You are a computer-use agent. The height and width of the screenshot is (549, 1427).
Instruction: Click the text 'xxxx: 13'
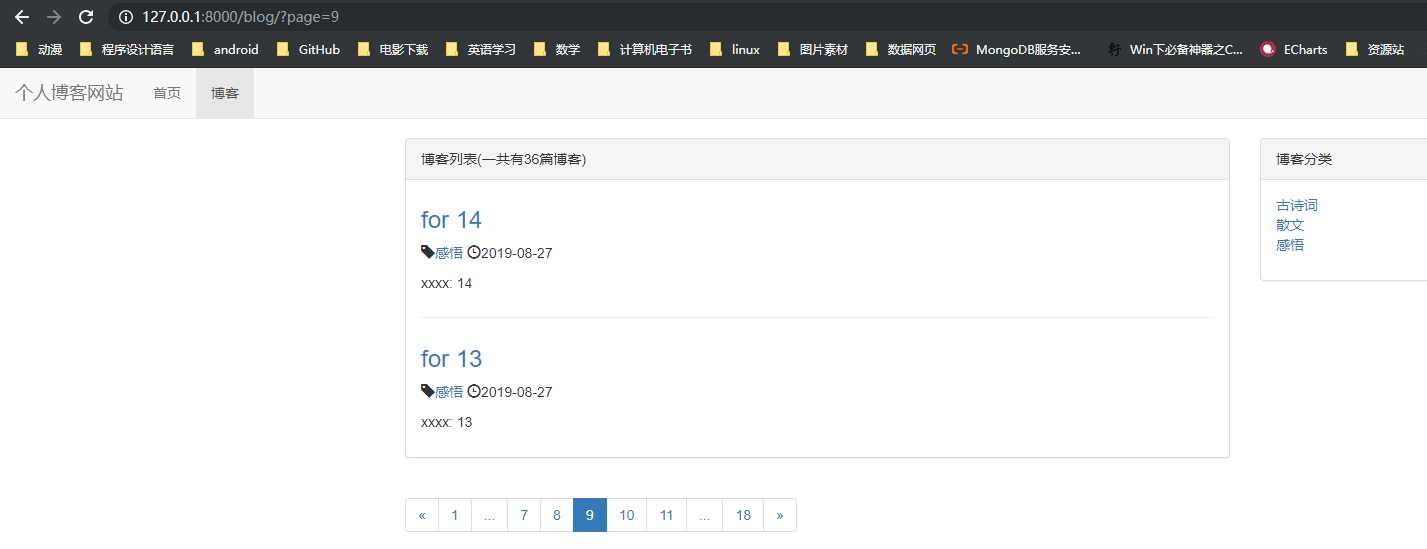[446, 422]
